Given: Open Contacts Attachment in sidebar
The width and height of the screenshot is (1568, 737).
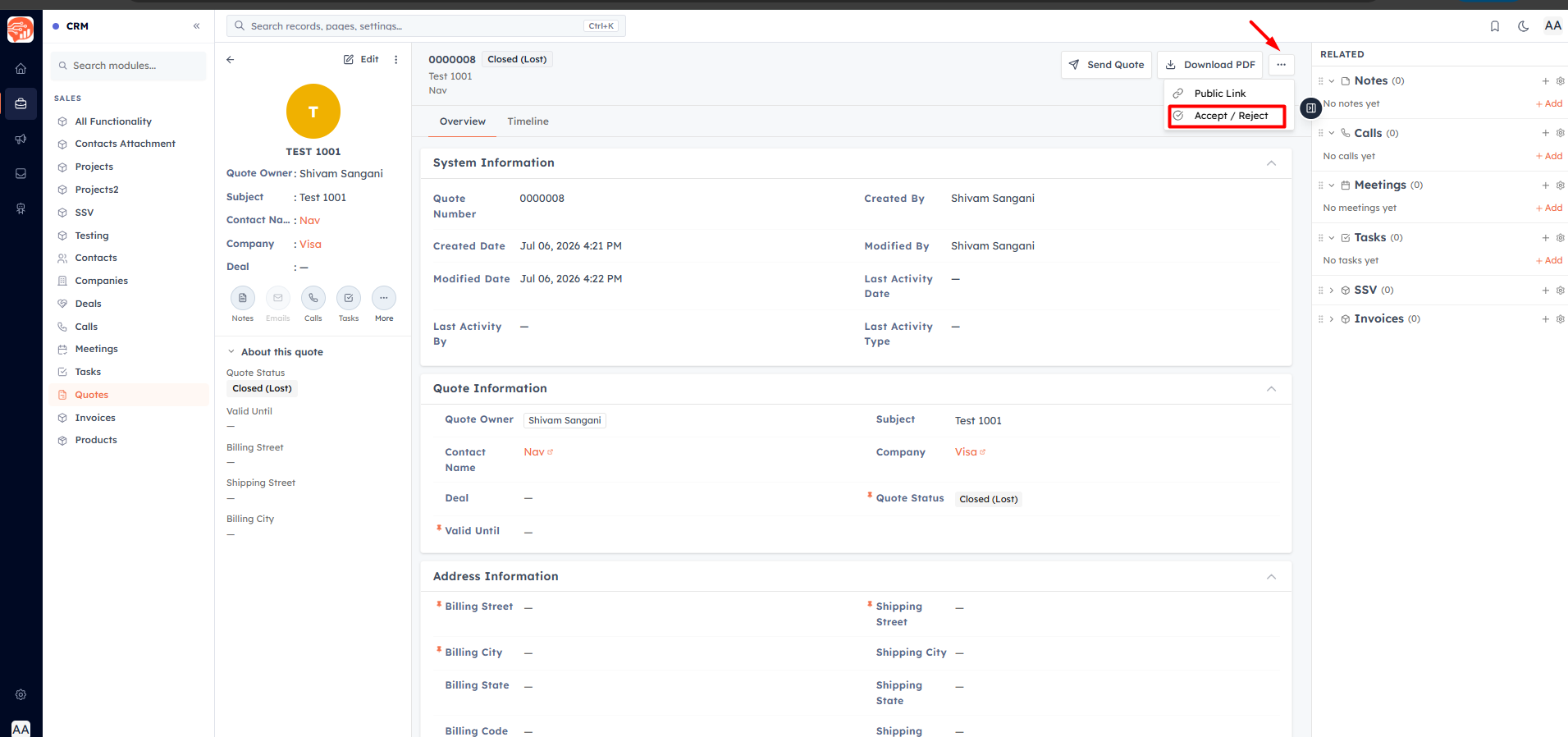Looking at the screenshot, I should coord(129,144).
